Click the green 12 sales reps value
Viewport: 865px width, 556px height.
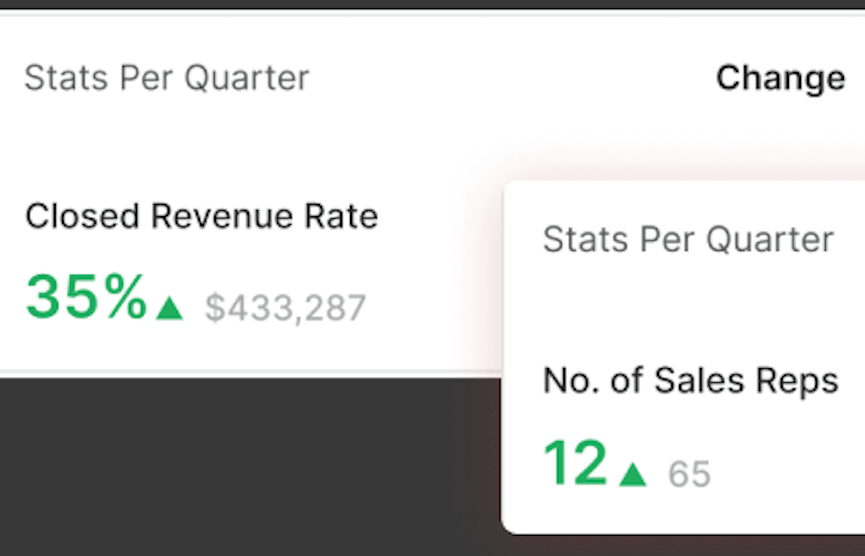575,464
